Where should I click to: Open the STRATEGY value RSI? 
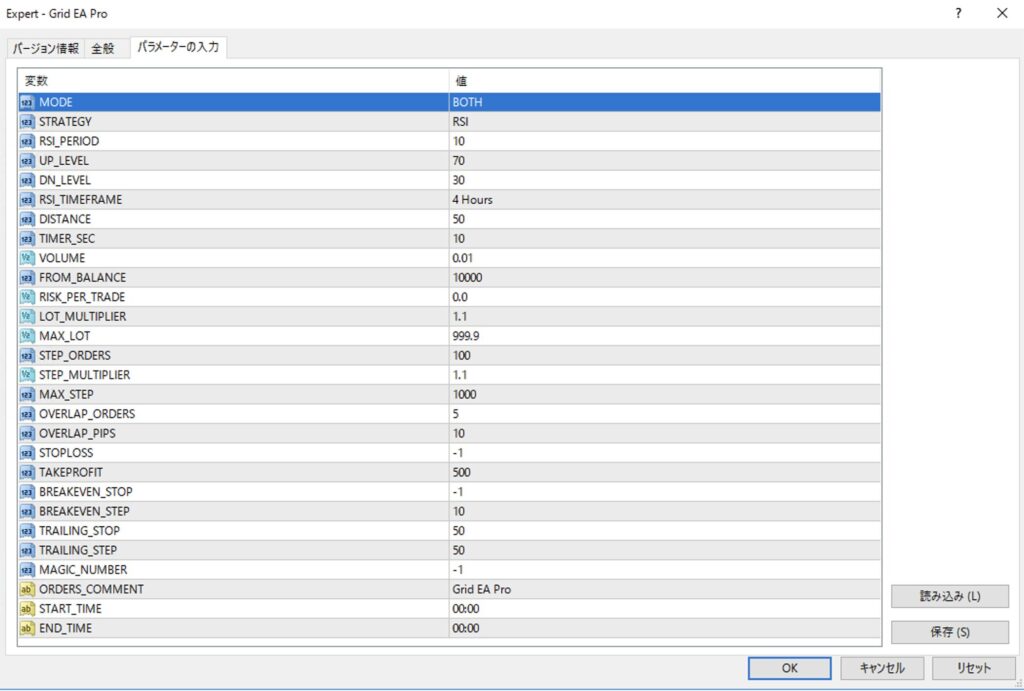665,122
